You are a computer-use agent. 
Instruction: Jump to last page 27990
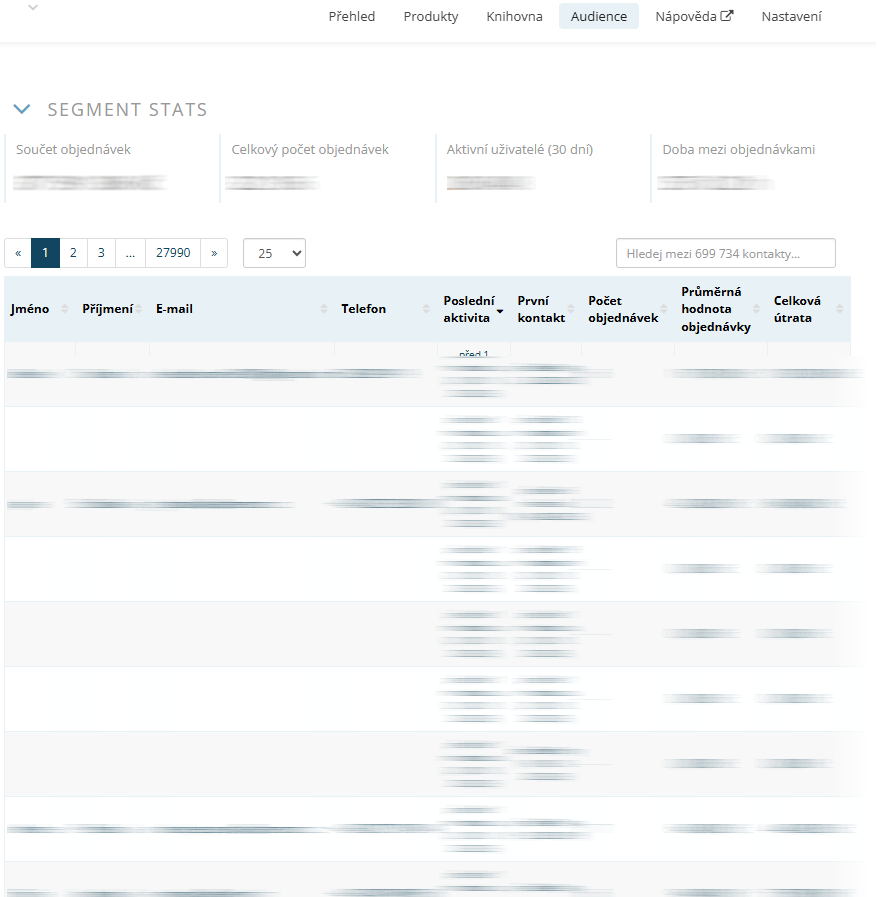[173, 253]
